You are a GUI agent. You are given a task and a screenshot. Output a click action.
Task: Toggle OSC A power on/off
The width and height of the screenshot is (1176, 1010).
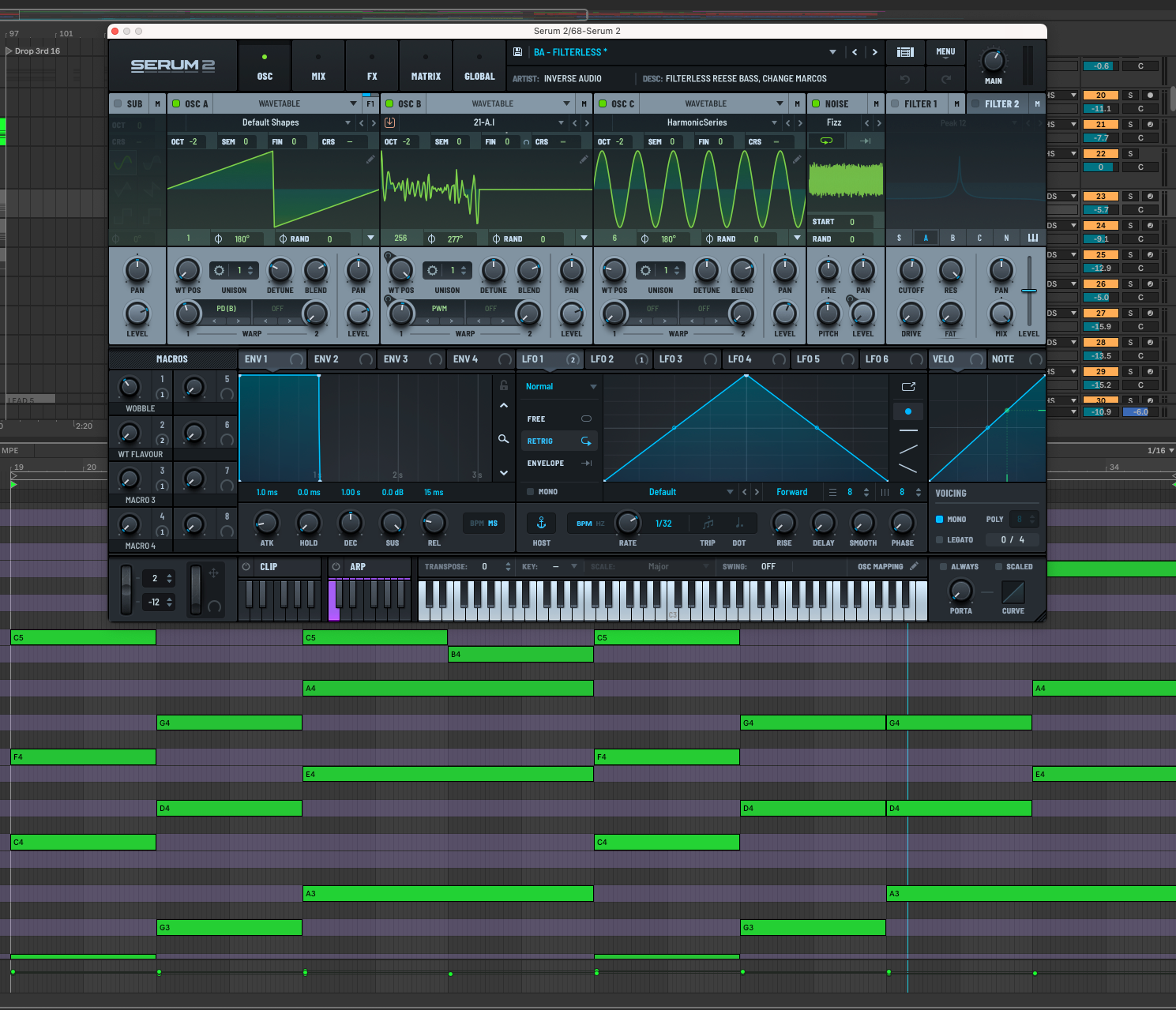(x=176, y=103)
